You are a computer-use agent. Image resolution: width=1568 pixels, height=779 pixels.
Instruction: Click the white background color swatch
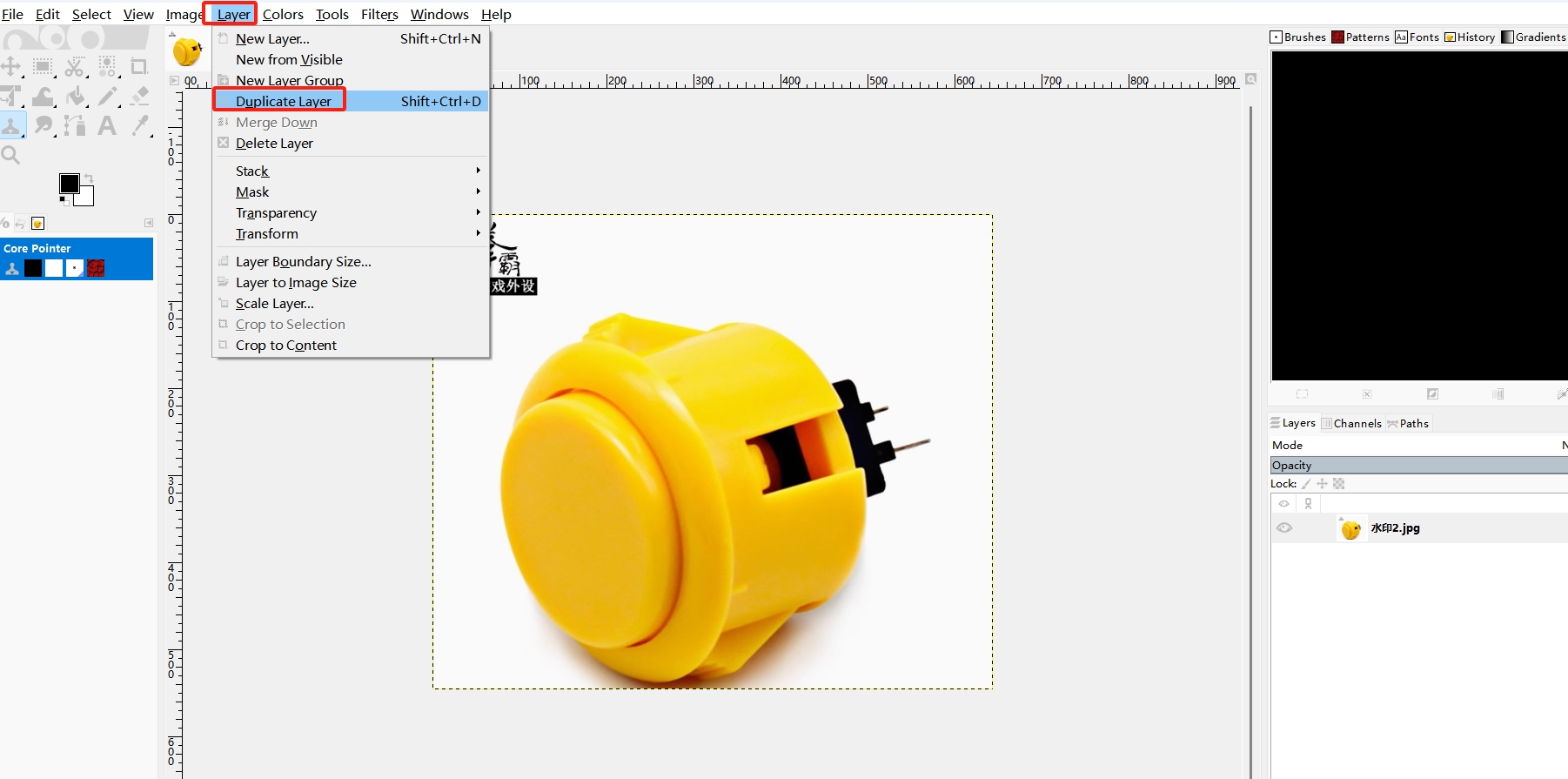85,198
